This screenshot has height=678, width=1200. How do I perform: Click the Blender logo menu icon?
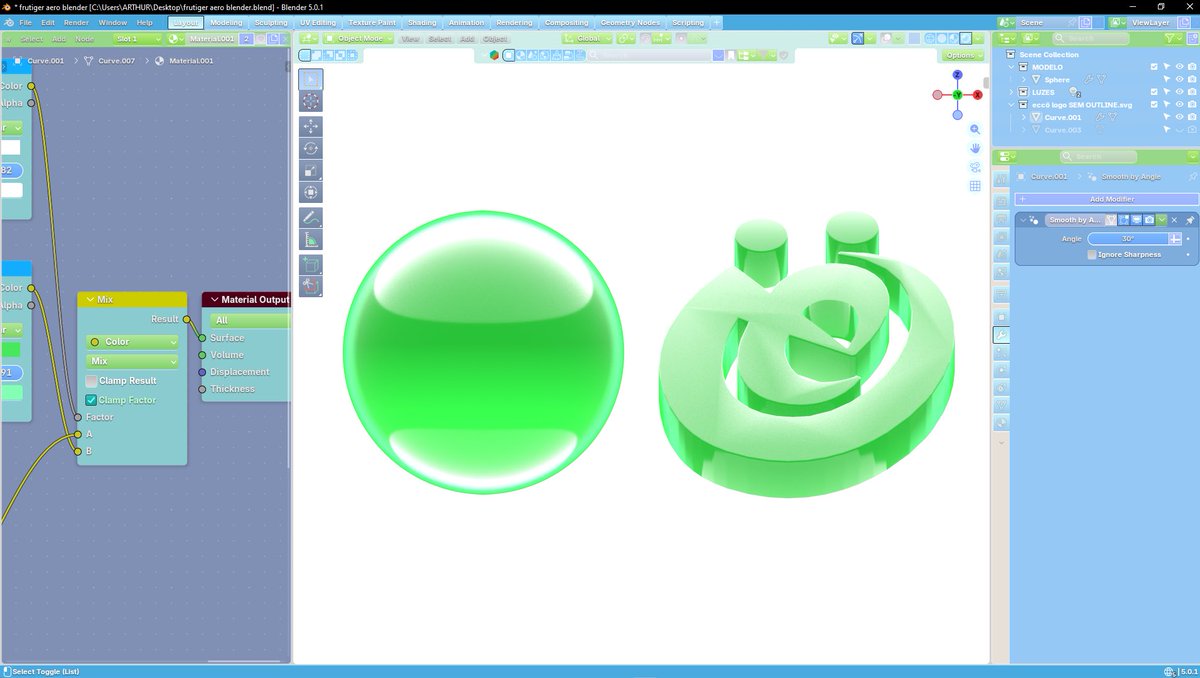pyautogui.click(x=9, y=22)
